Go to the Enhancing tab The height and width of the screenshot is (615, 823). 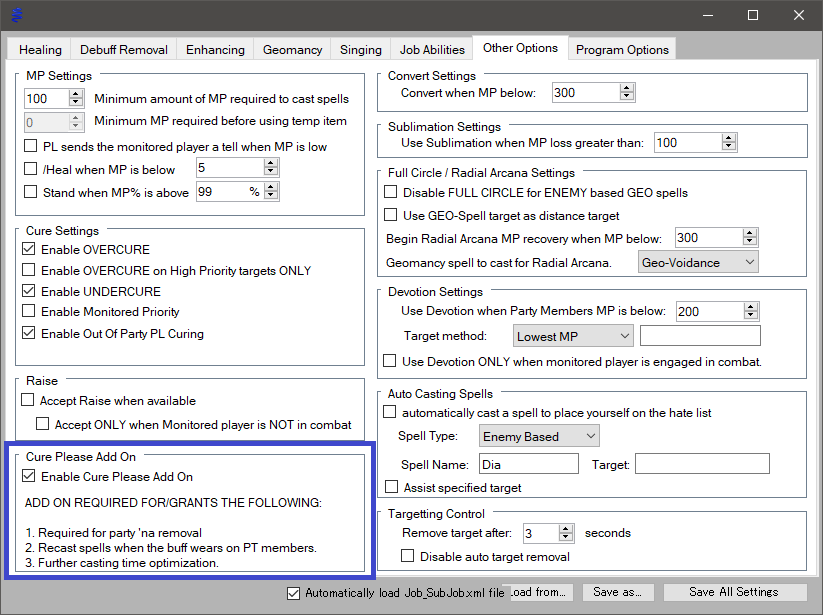[x=215, y=50]
